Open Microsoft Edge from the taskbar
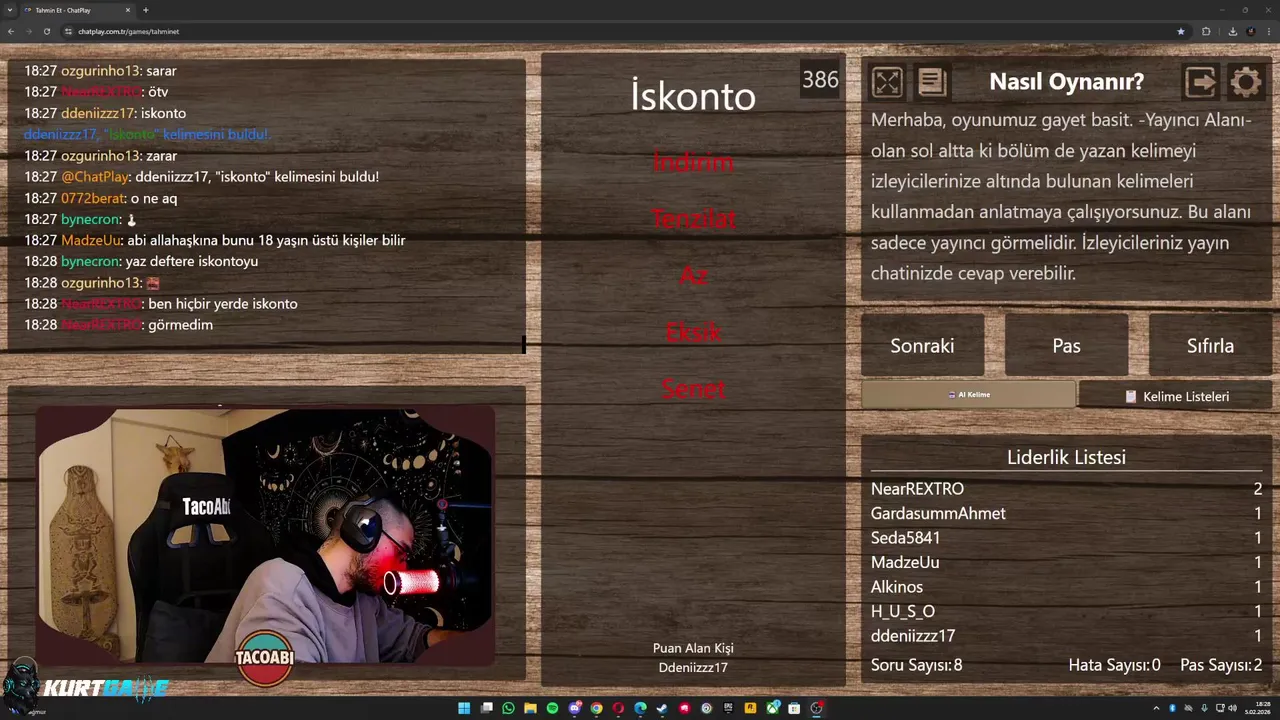 (640, 708)
